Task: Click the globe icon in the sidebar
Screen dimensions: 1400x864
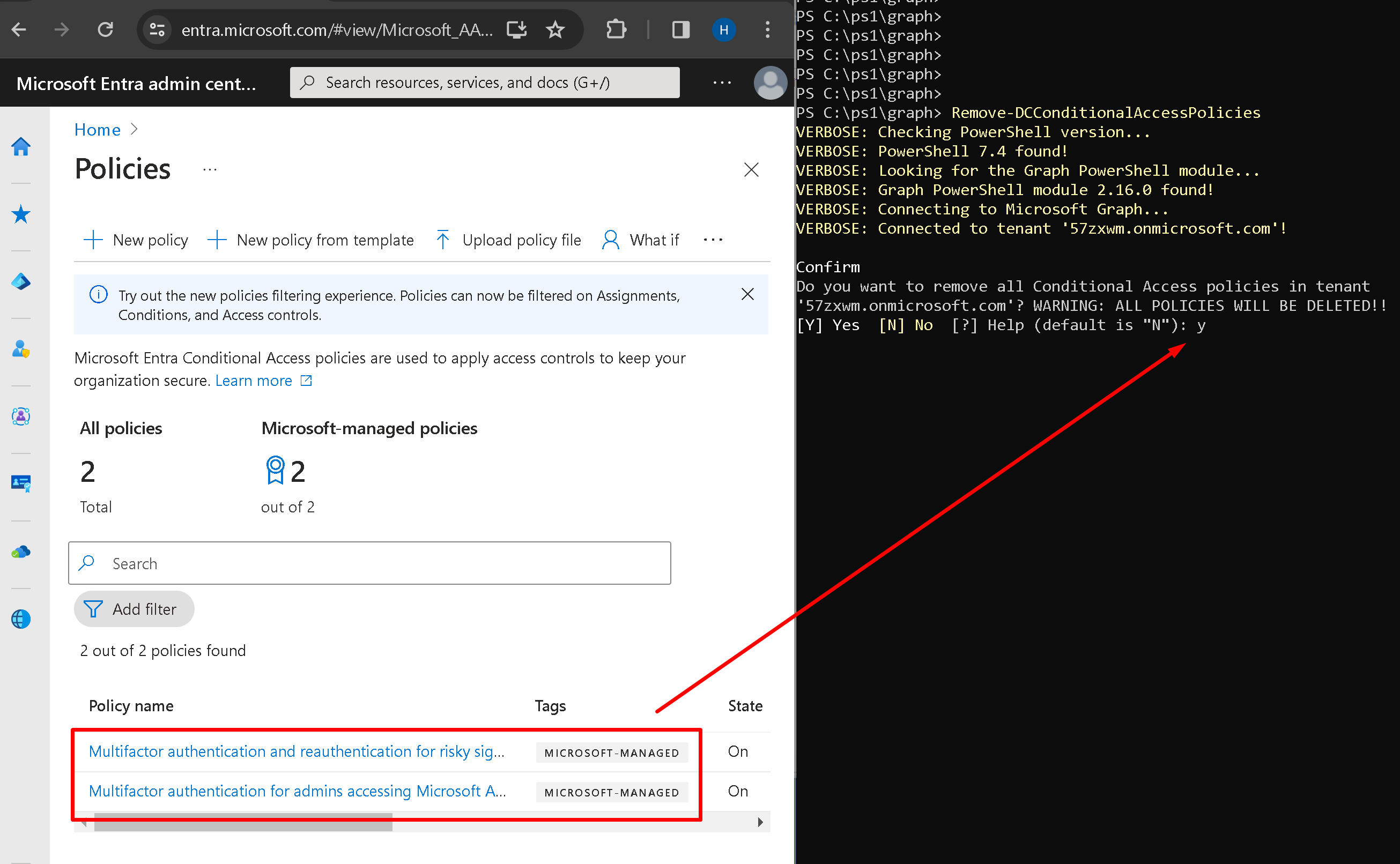Action: click(x=21, y=619)
